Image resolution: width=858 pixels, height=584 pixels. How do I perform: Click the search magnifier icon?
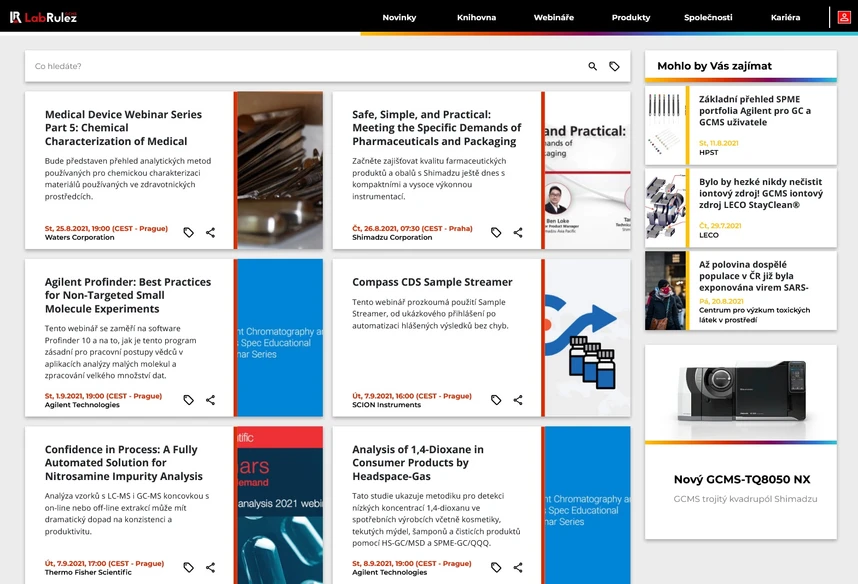coord(593,66)
